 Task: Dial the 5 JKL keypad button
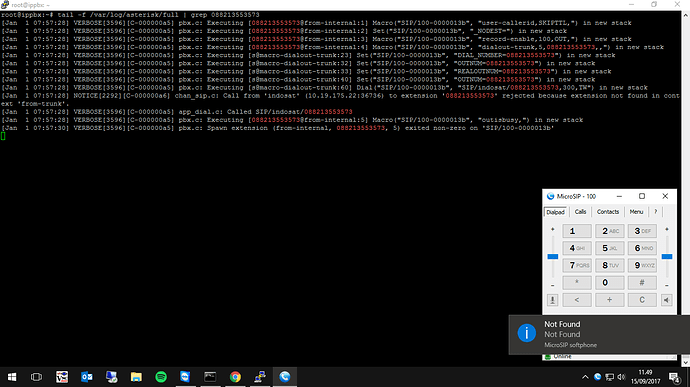point(609,248)
